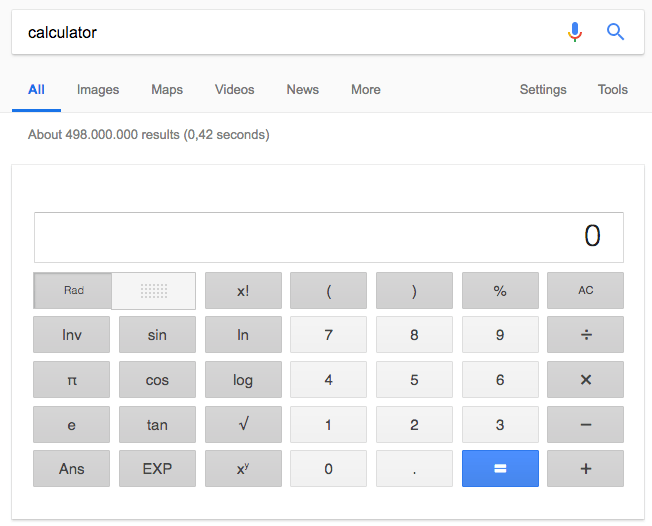Image resolution: width=652 pixels, height=526 pixels.
Task: Click the blue magnifier search icon
Action: [x=616, y=32]
